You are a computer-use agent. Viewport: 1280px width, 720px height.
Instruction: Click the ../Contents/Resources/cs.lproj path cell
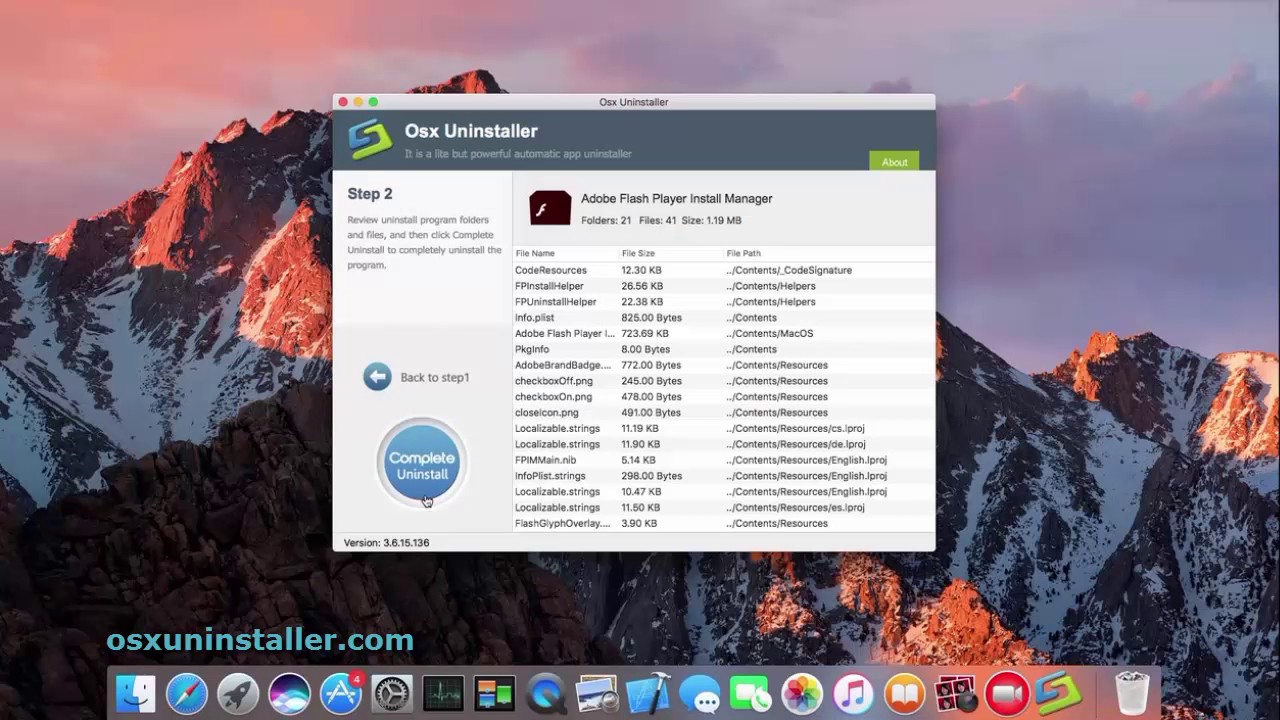click(x=795, y=429)
